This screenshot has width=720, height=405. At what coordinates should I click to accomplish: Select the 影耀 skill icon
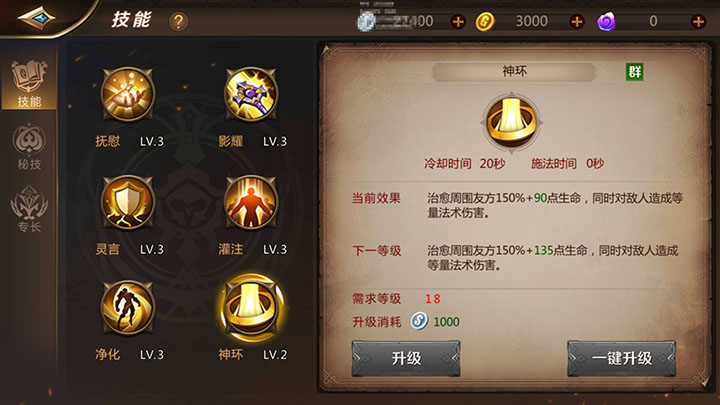(251, 94)
